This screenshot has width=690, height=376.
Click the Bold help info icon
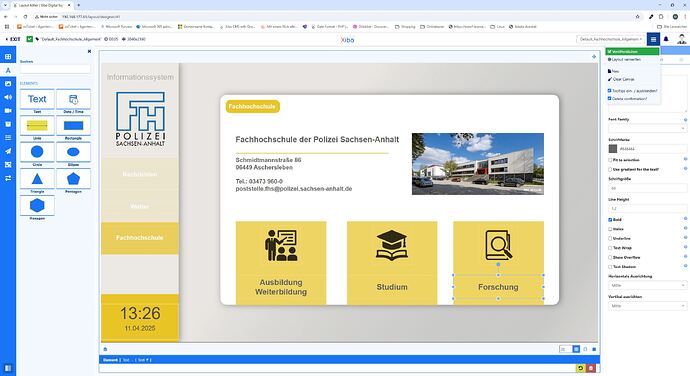[x=685, y=219]
